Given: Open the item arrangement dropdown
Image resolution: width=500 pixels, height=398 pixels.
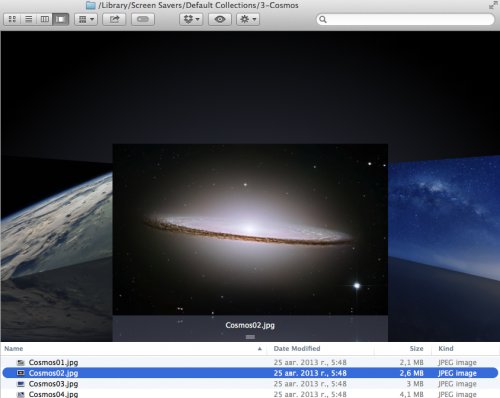Looking at the screenshot, I should click(86, 19).
